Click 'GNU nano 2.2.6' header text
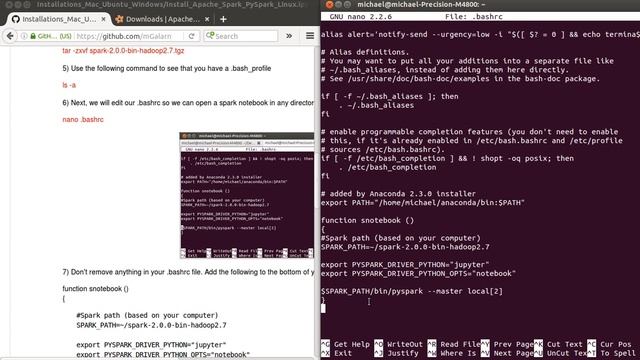640x360 pixels. pyautogui.click(x=360, y=17)
